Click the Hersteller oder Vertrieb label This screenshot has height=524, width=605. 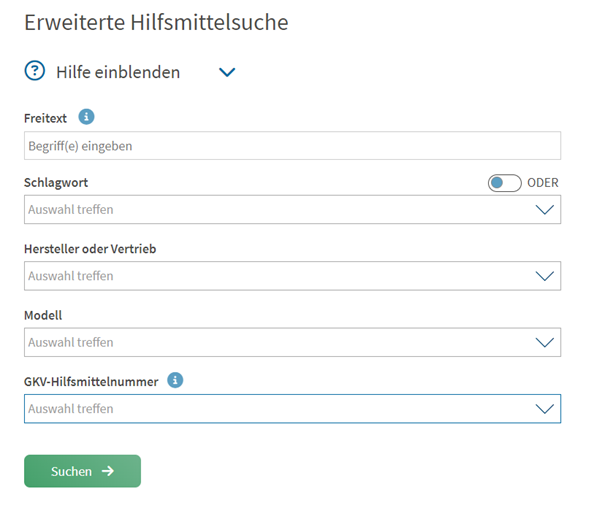coord(90,249)
